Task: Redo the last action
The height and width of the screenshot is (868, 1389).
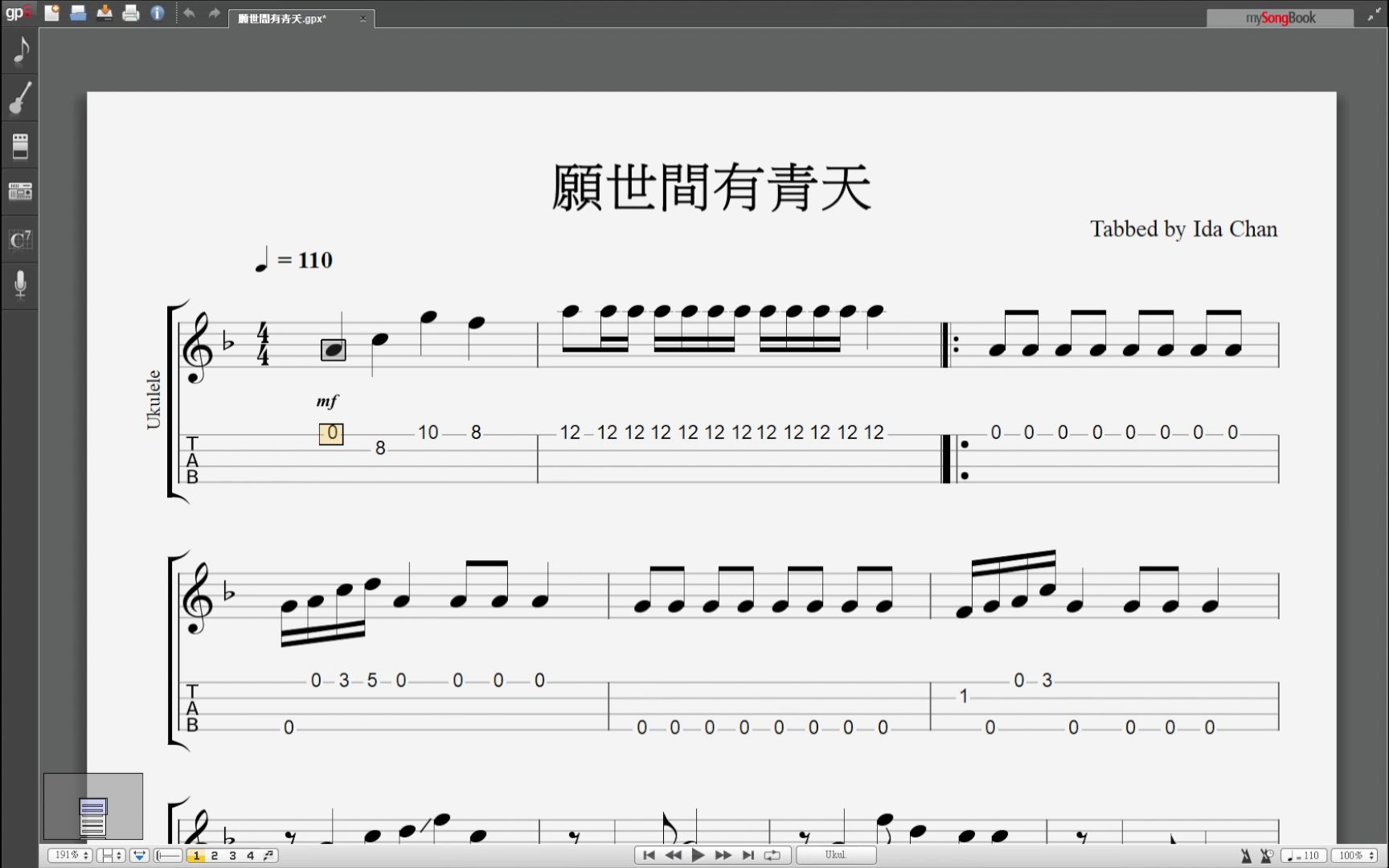Action: (214, 13)
